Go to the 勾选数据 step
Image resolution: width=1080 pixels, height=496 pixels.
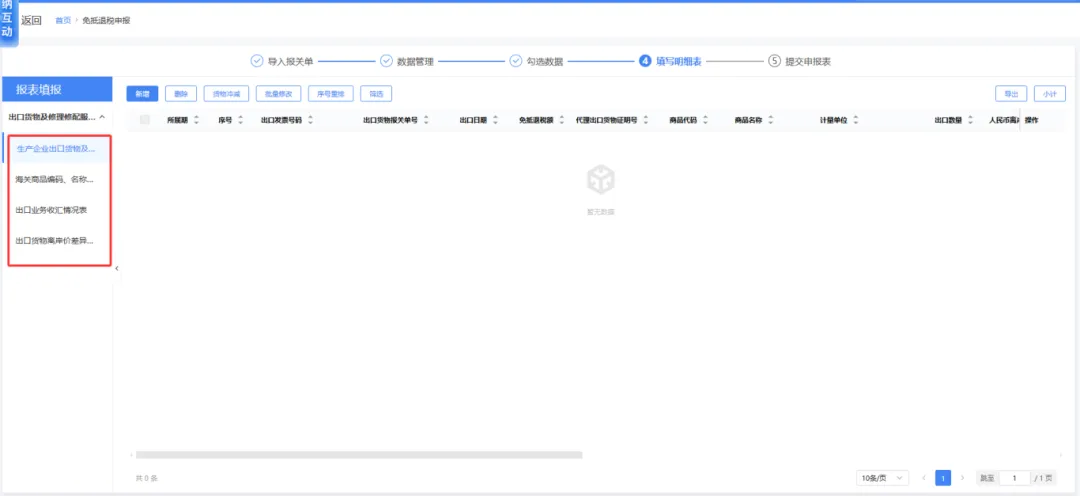tap(545, 61)
